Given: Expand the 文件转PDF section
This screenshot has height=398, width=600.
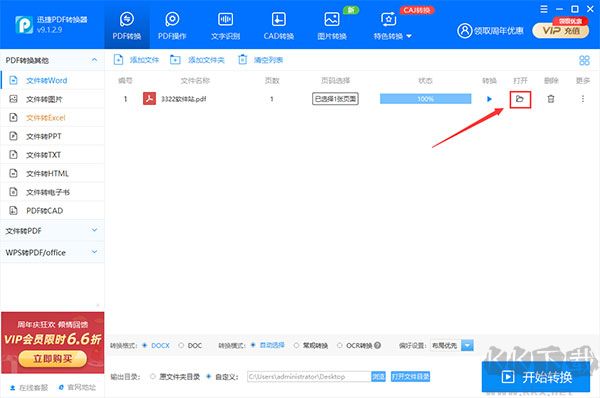Looking at the screenshot, I should click(x=52, y=231).
